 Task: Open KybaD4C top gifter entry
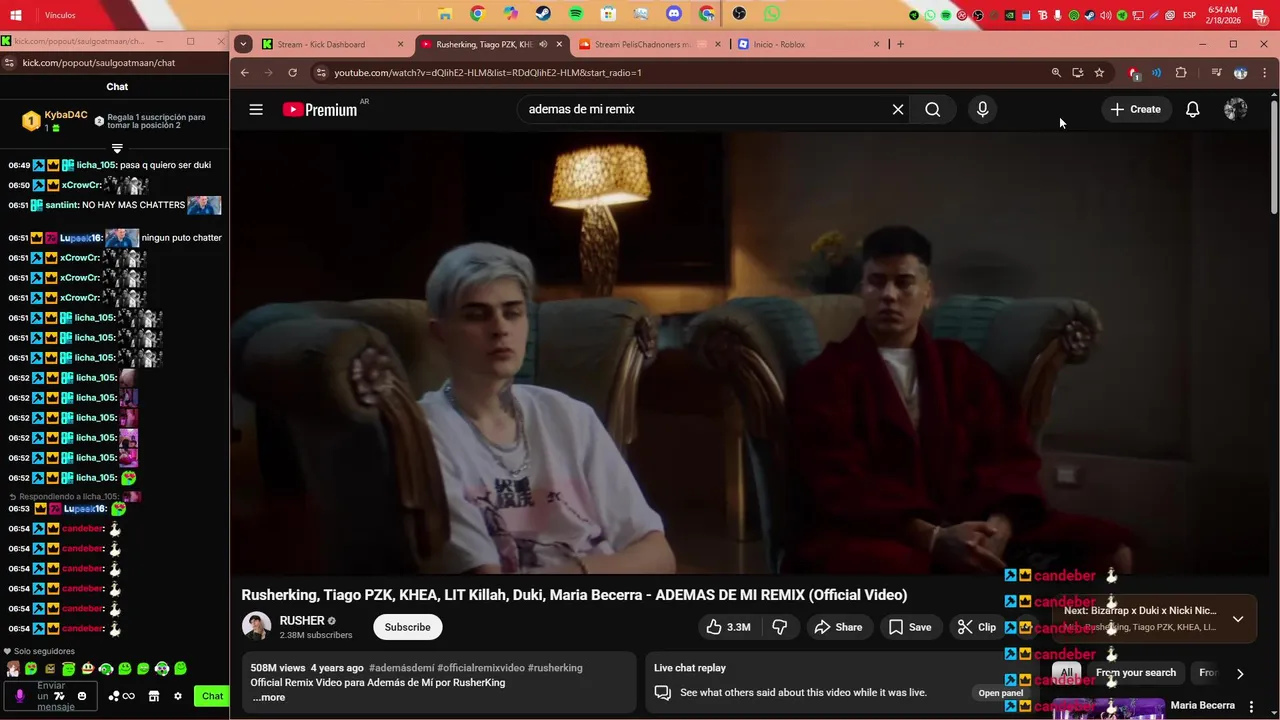pos(55,121)
